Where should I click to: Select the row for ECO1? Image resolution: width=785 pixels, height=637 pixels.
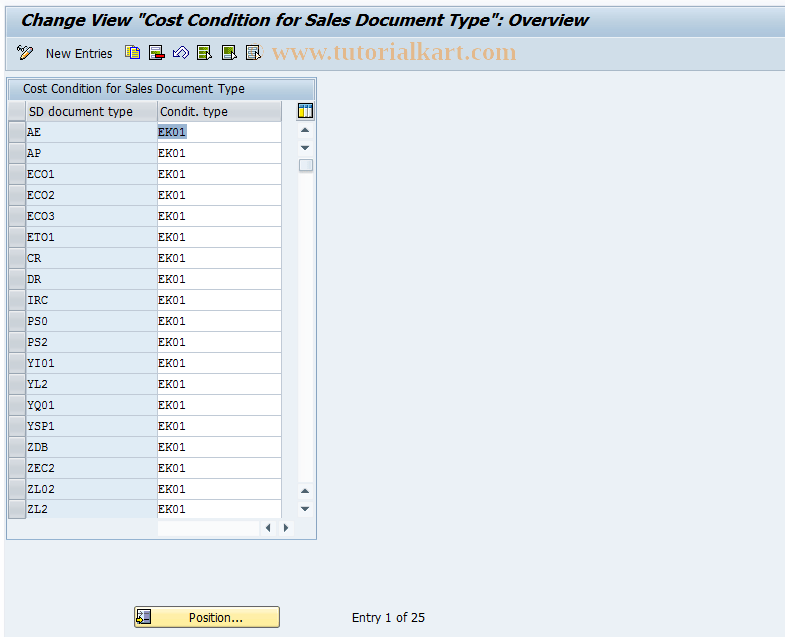click(17, 174)
